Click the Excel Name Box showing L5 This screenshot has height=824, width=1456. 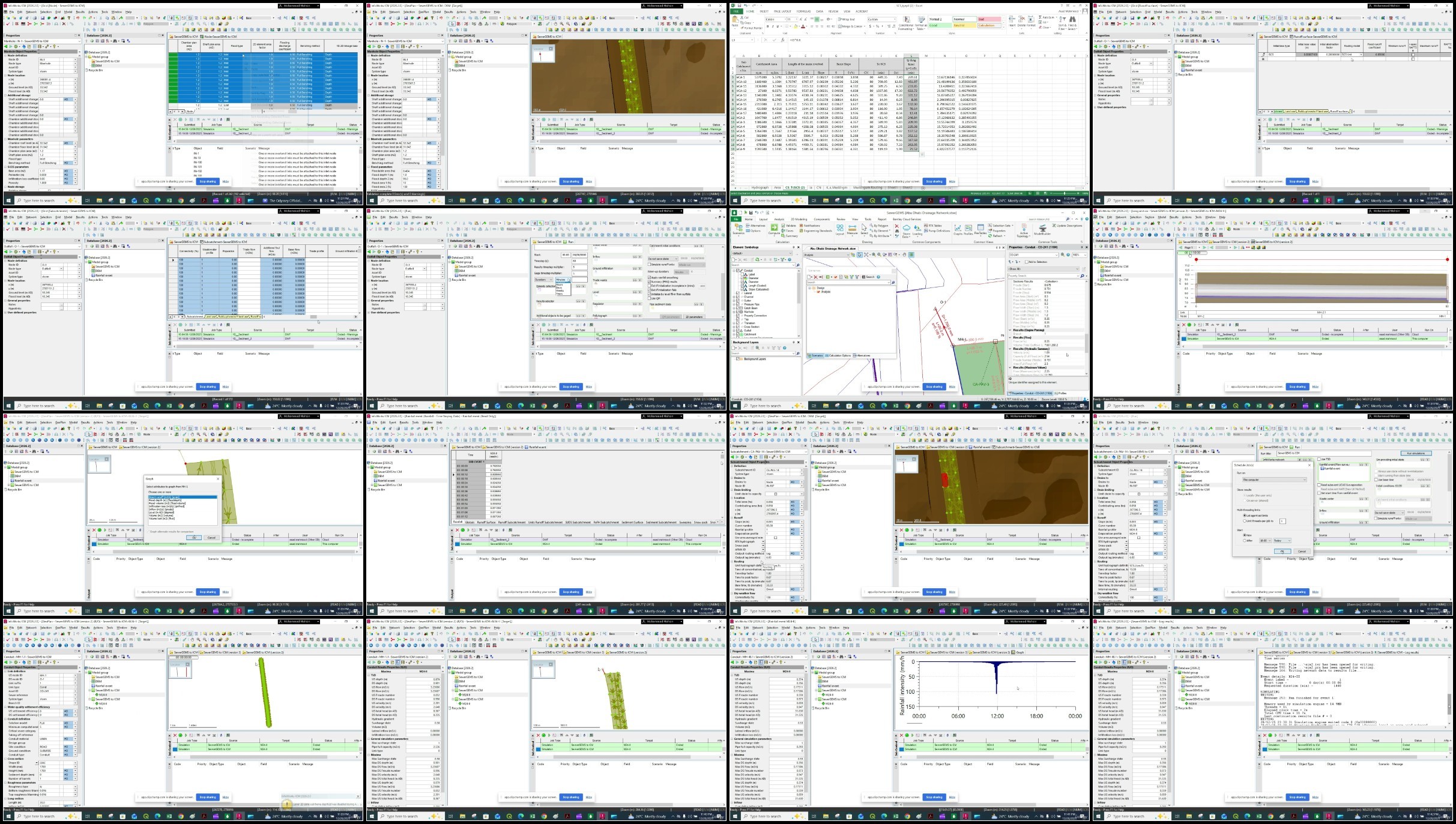(742, 40)
